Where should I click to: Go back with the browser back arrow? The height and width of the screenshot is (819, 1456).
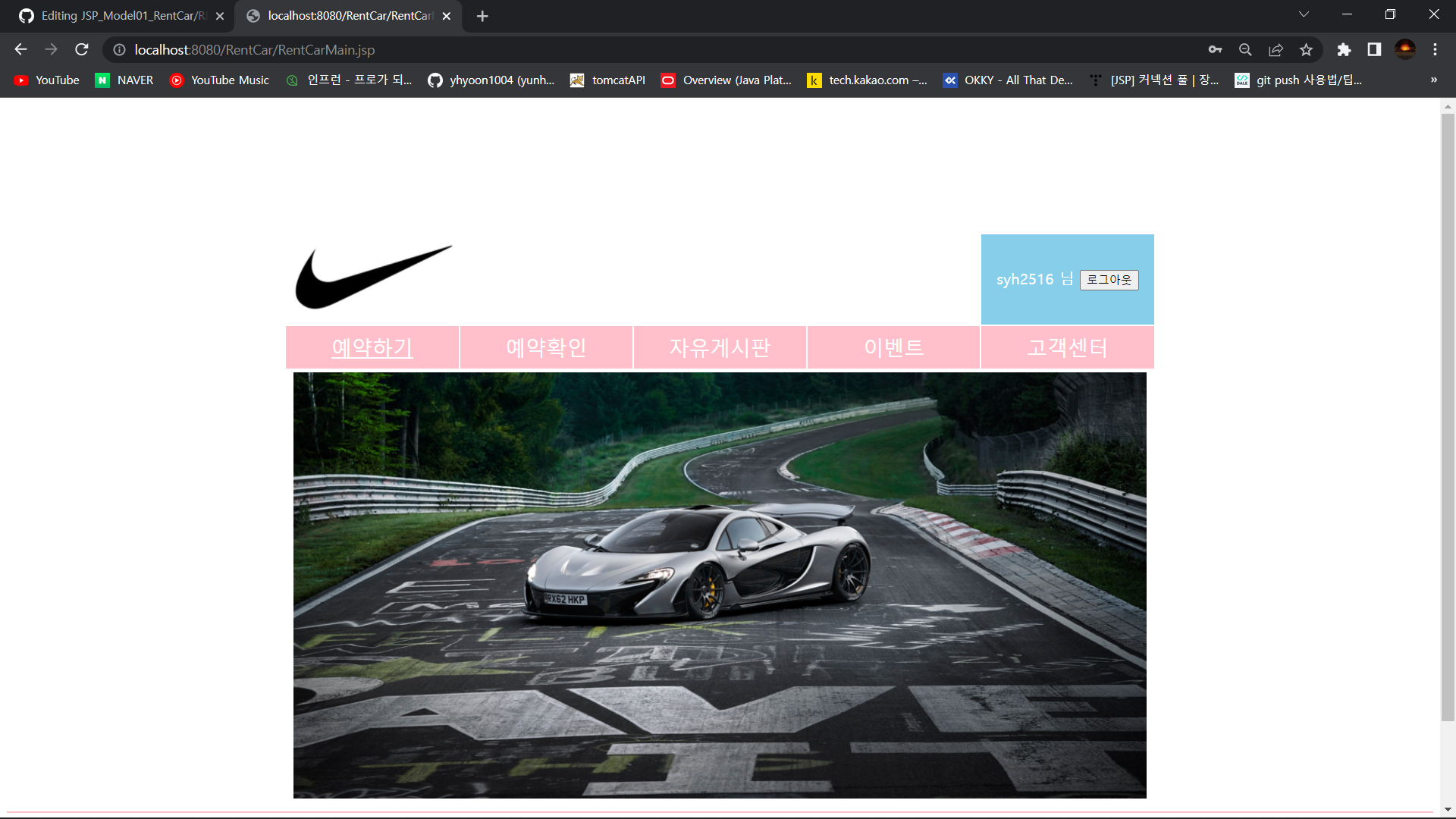(20, 49)
